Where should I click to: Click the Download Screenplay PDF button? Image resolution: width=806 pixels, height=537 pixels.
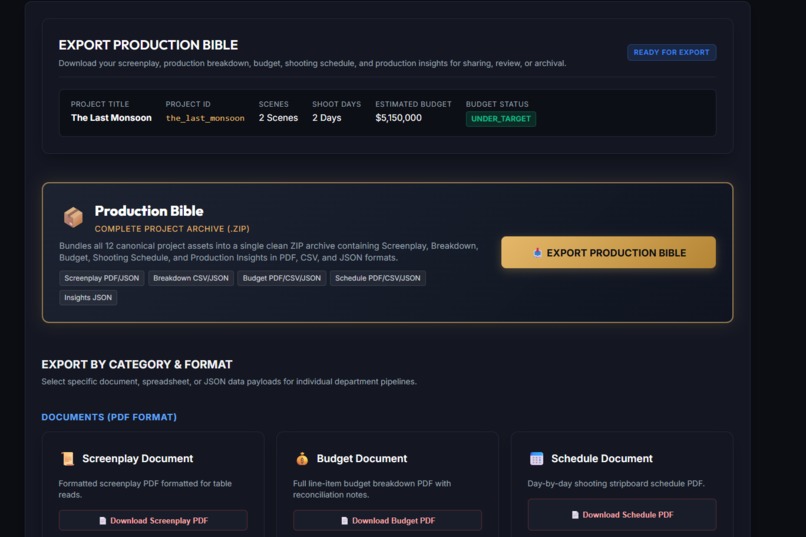153,521
